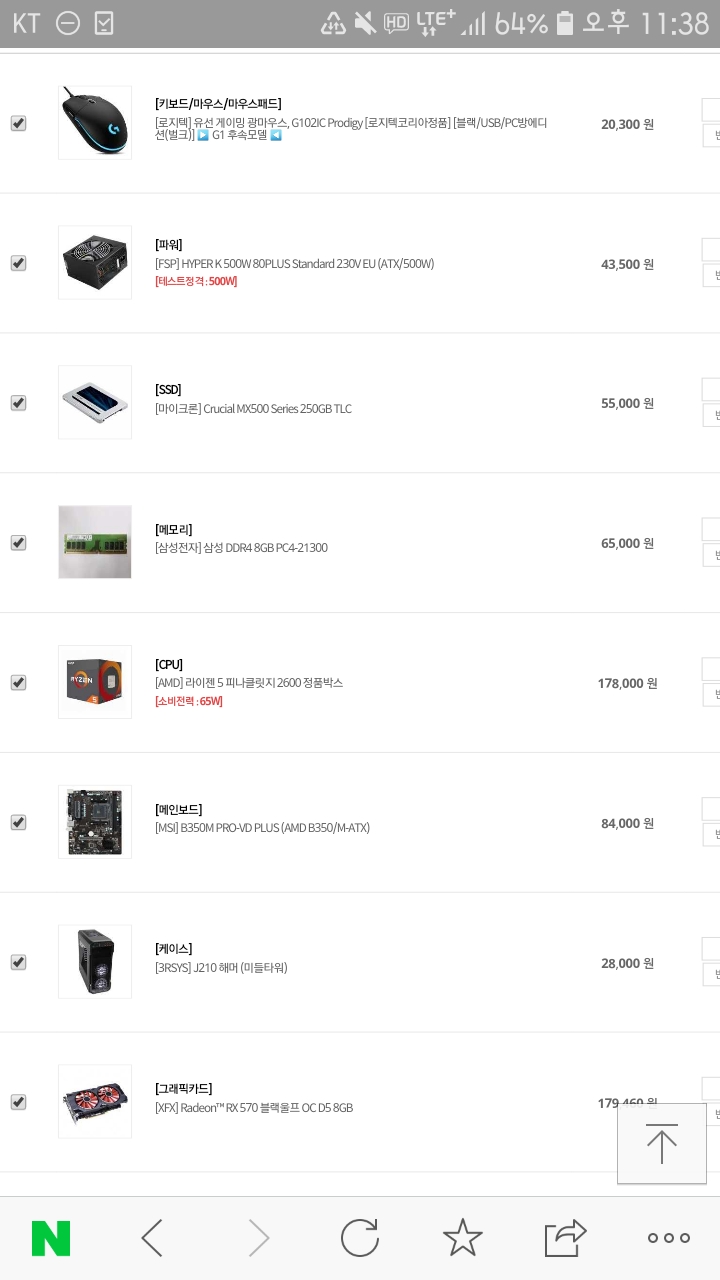Uncheck the Logitech G102 mouse item
Viewport: 720px width, 1280px height.
click(18, 123)
